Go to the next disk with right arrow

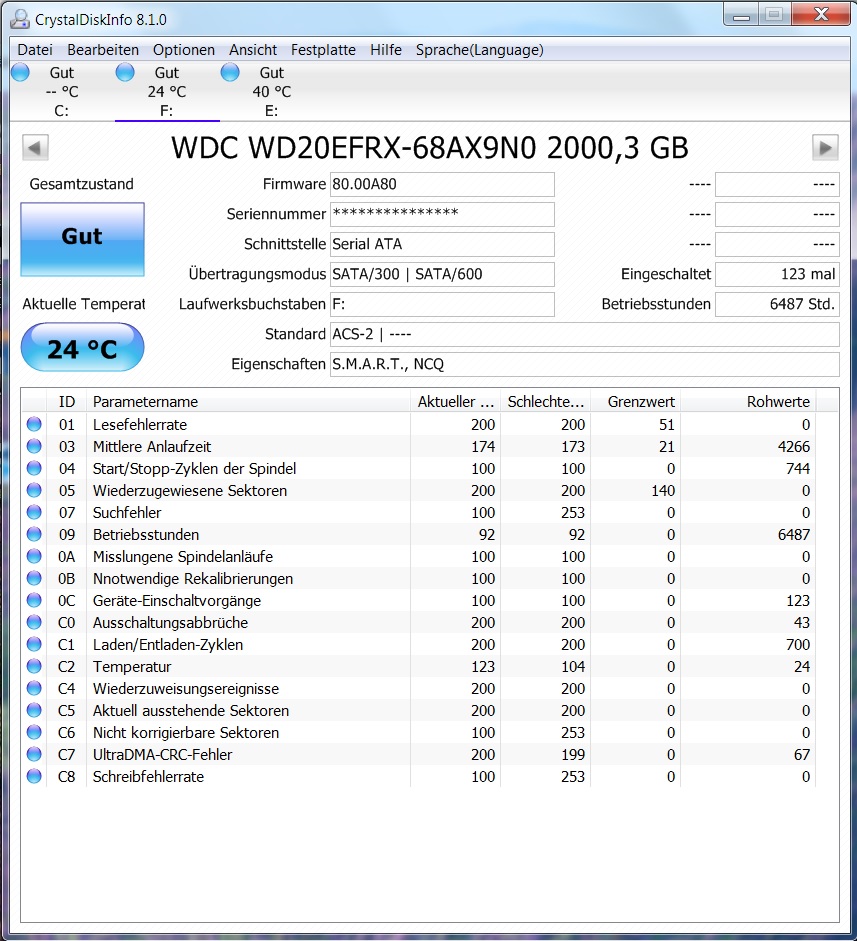tap(825, 148)
